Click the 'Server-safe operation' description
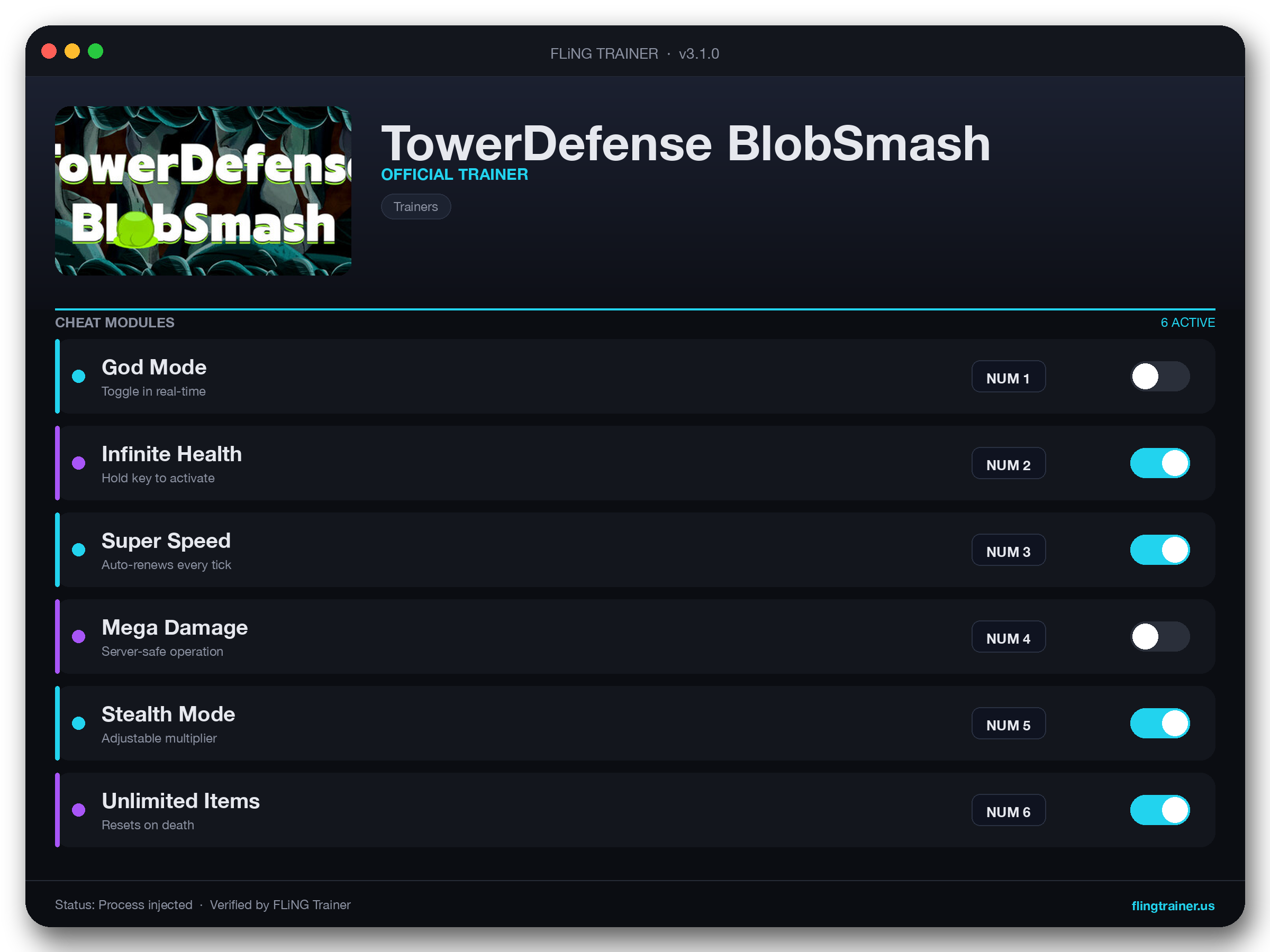 162,651
